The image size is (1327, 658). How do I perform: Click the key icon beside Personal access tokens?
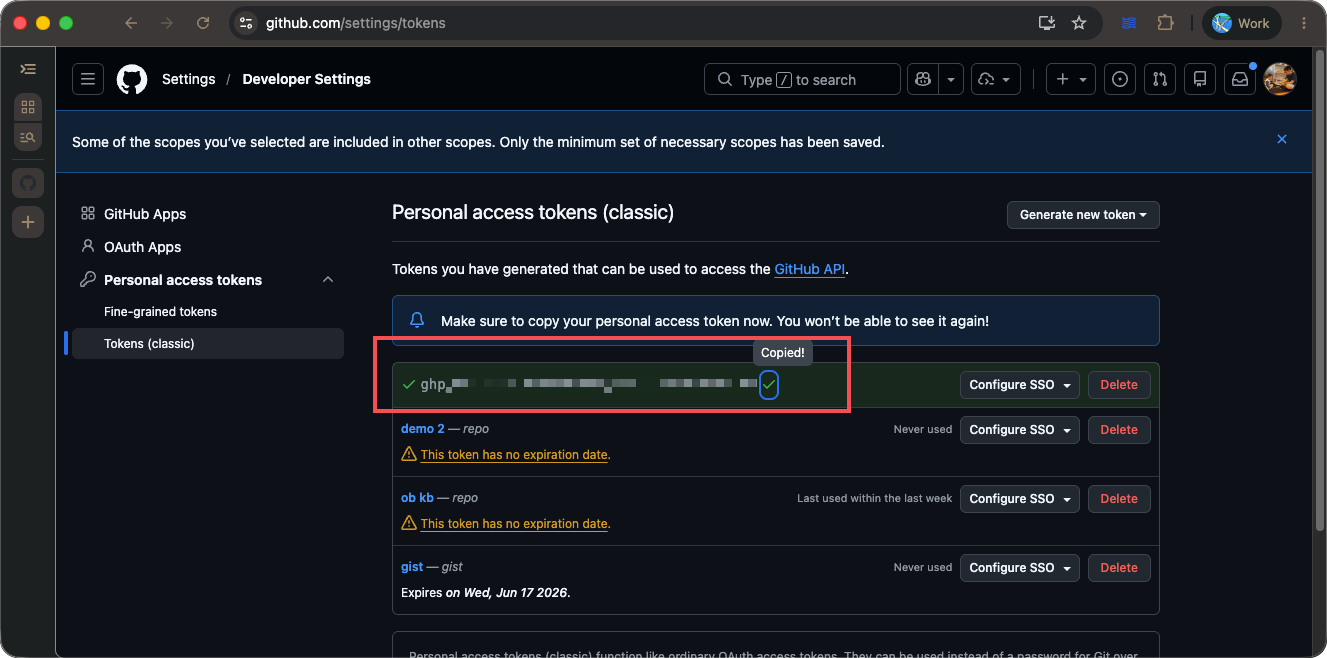(x=88, y=280)
